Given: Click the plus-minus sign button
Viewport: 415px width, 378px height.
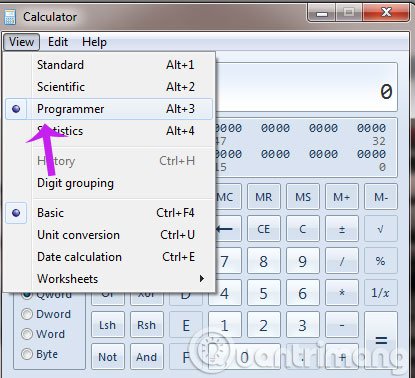Looking at the screenshot, I should click(x=342, y=229).
